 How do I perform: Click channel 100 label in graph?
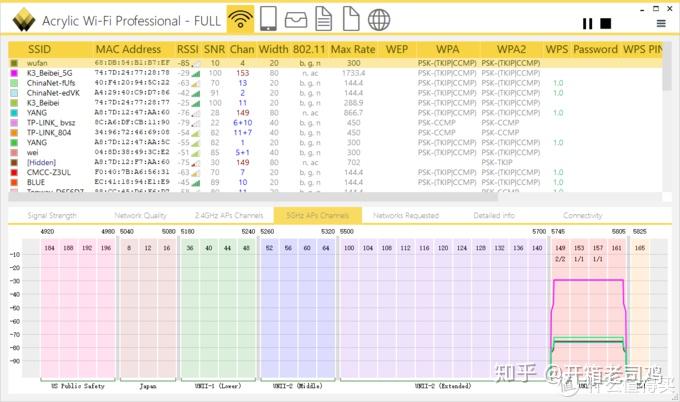[349, 248]
